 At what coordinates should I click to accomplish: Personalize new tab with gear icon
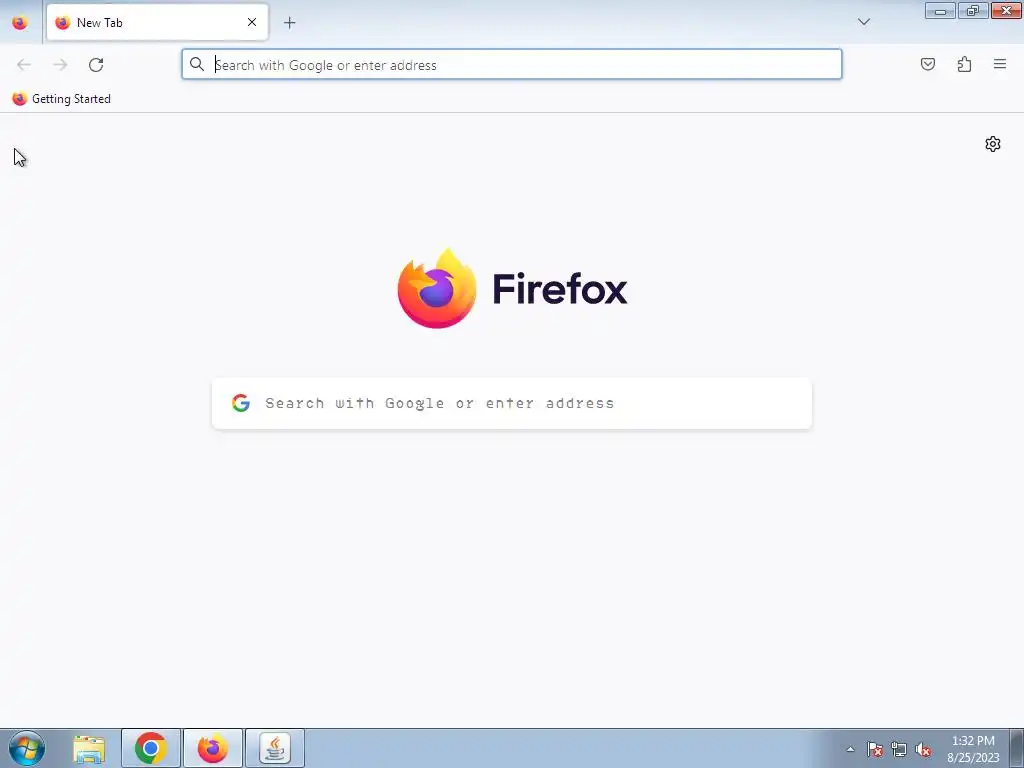993,144
